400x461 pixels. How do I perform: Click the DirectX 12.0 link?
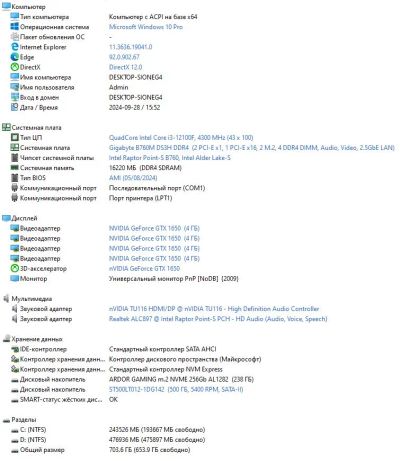pos(125,67)
